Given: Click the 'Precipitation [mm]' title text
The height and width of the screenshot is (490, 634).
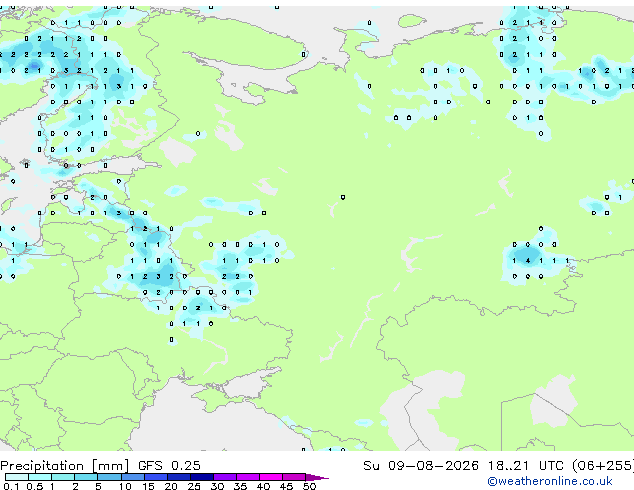Looking at the screenshot, I should tap(65, 466).
